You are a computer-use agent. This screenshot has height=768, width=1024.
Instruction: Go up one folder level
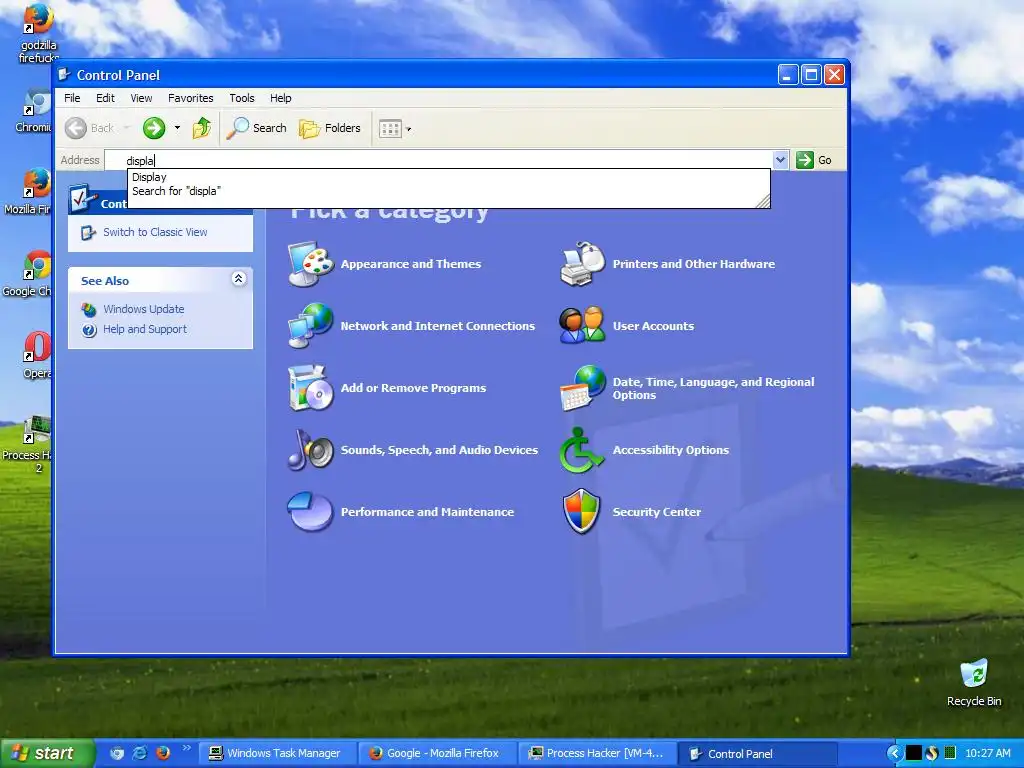[202, 128]
